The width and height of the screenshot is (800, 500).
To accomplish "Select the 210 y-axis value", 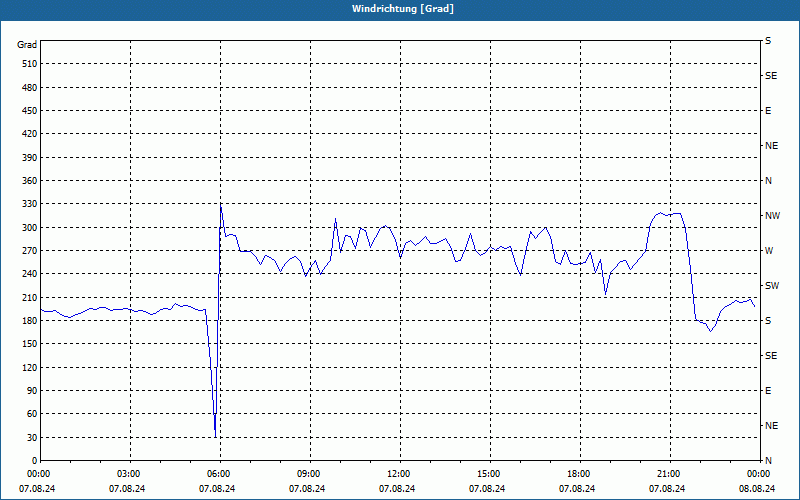I will pos(30,297).
